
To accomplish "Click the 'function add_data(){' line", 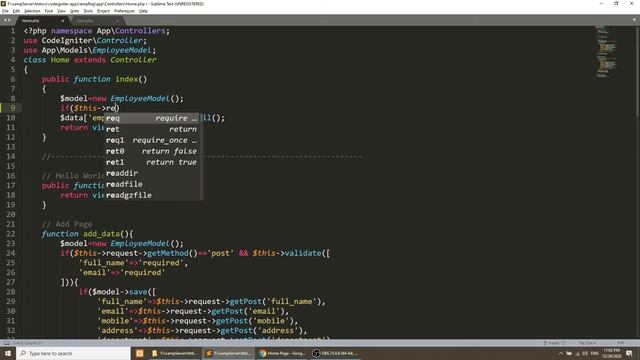I will (x=87, y=234).
